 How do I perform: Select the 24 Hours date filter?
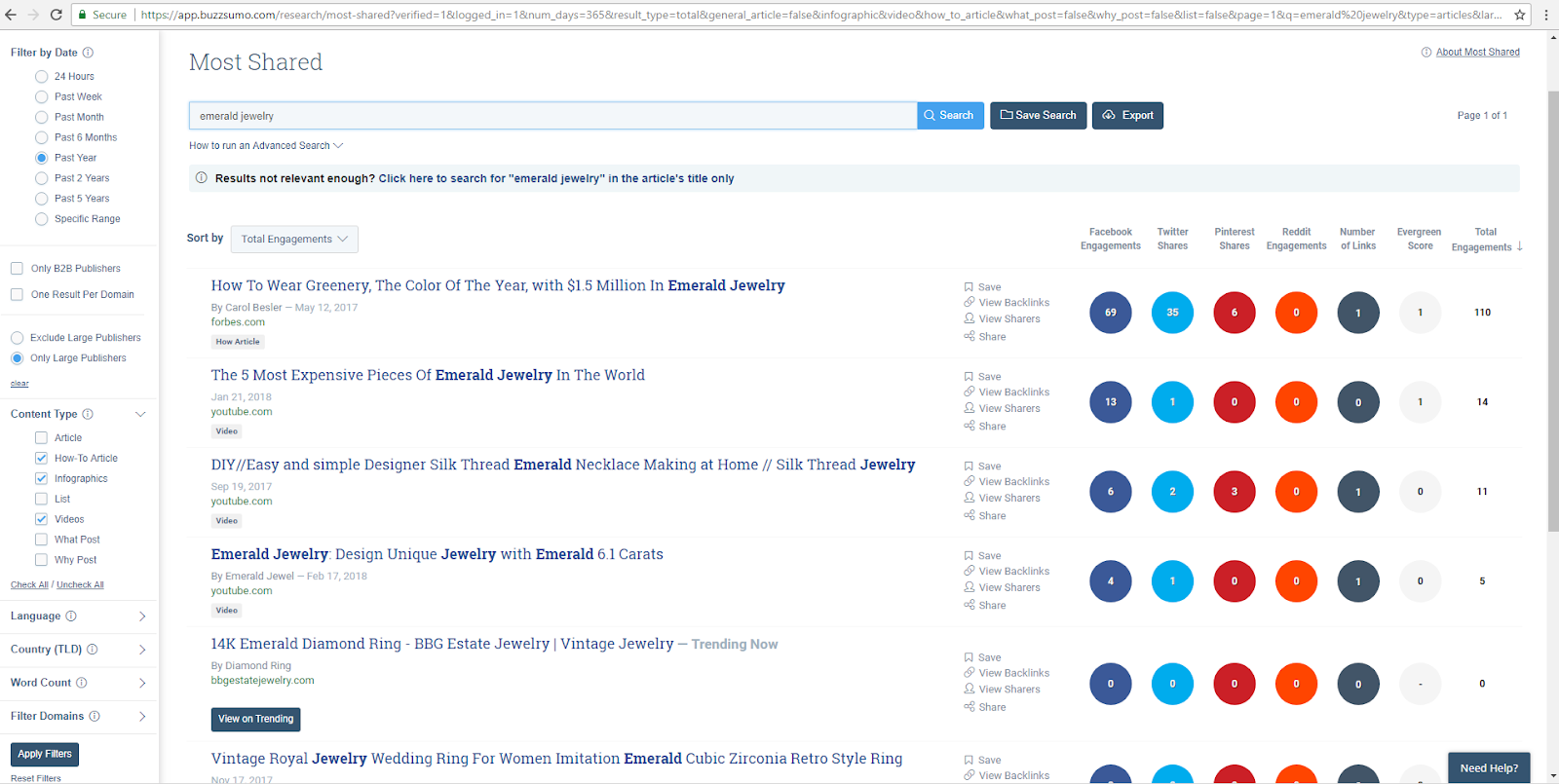(41, 77)
